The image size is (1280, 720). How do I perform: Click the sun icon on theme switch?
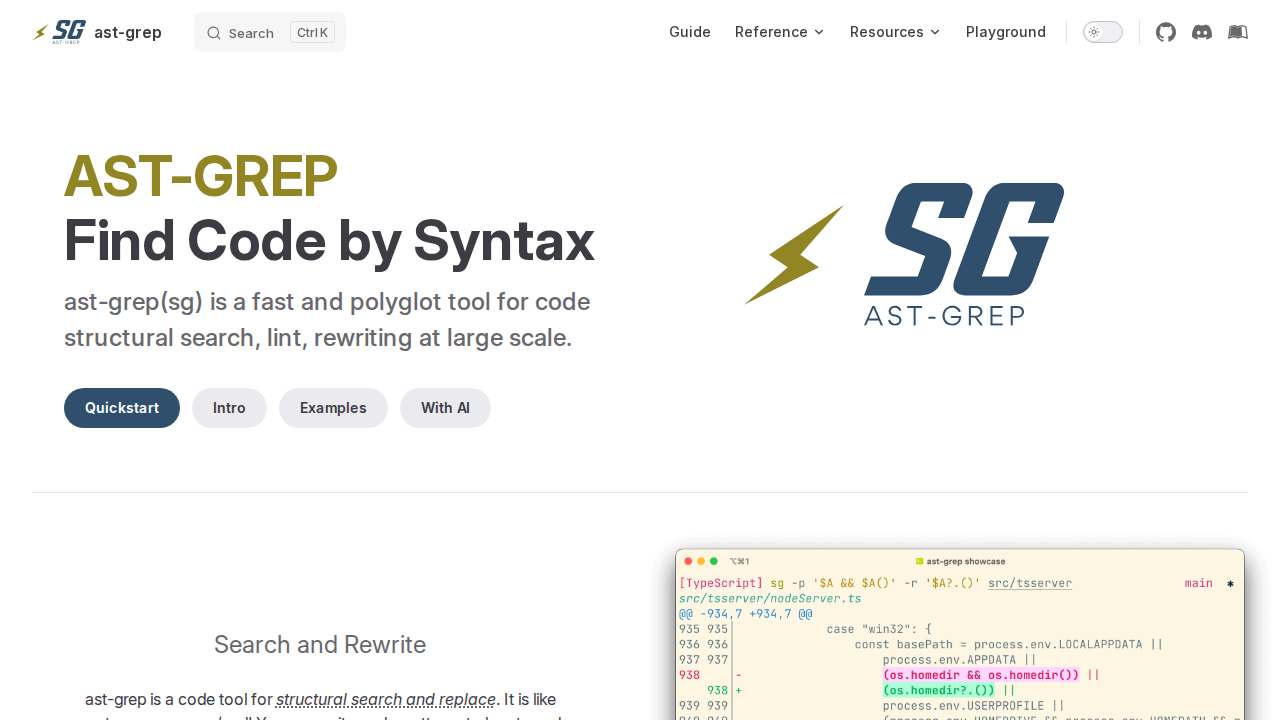[1094, 32]
